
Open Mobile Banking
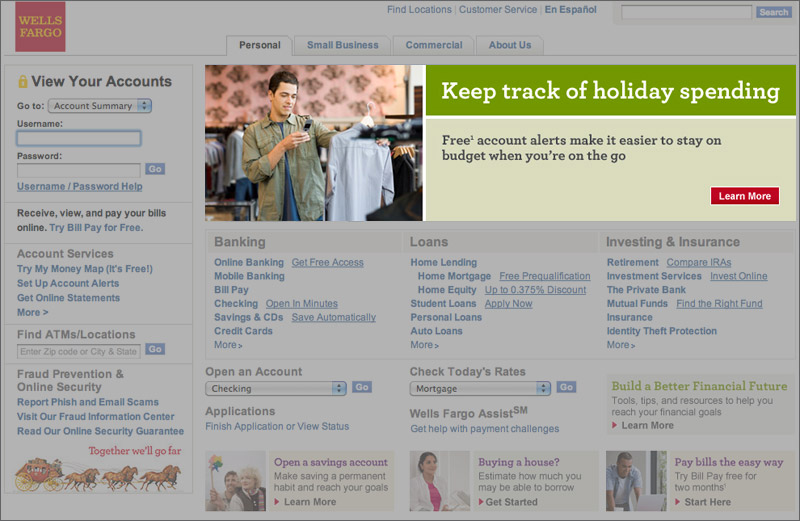tap(249, 276)
